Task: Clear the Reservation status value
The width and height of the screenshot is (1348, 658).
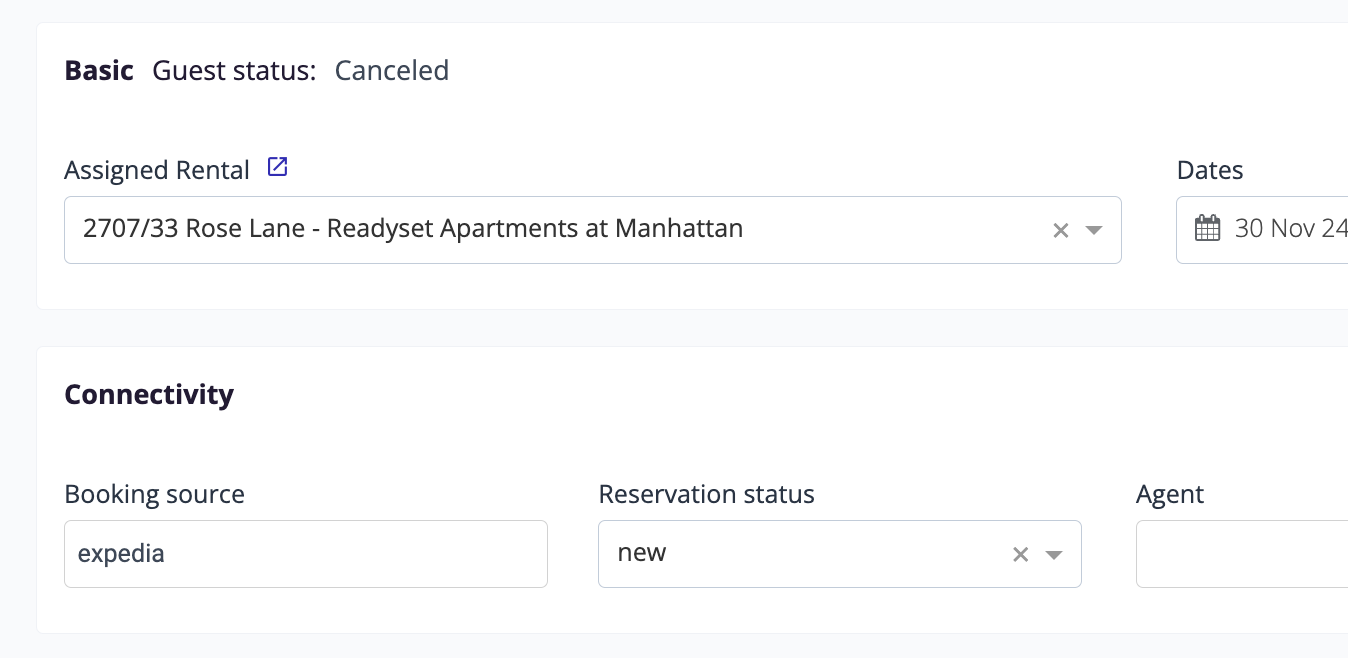Action: click(1020, 555)
